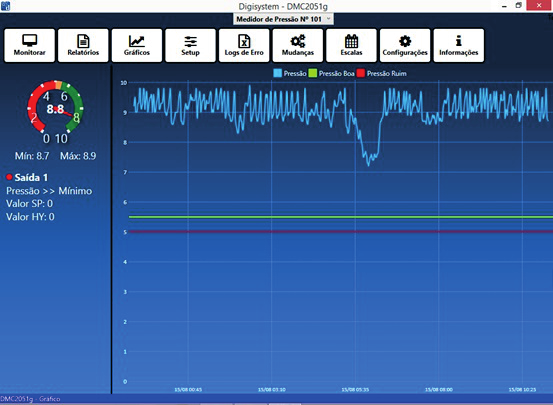Screen dimensions: 553x405
Task: Open Escalas calendar button
Action: tap(351, 46)
